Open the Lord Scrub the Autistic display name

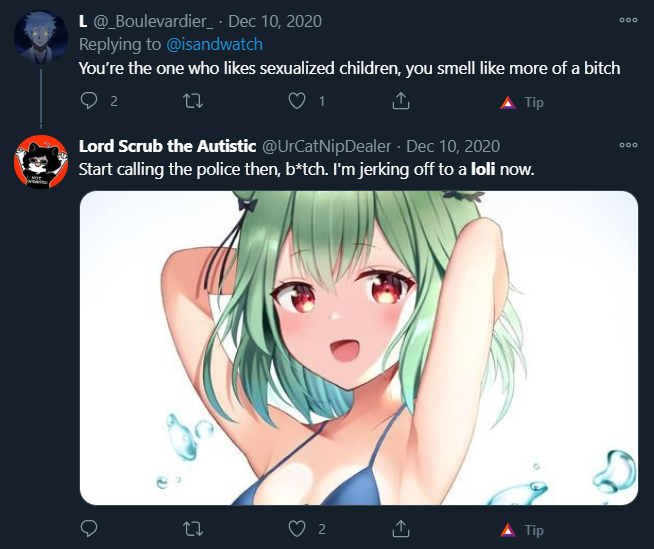(167, 146)
